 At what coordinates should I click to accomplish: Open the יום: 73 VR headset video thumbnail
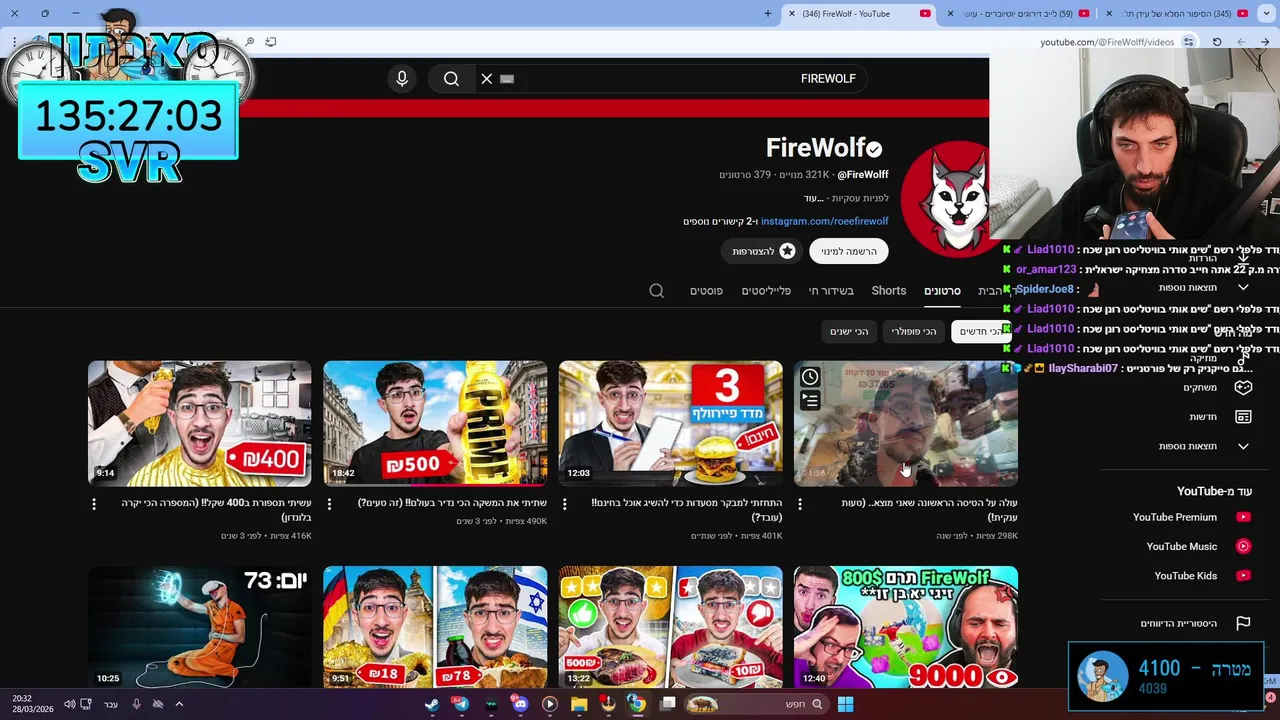pyautogui.click(x=200, y=628)
